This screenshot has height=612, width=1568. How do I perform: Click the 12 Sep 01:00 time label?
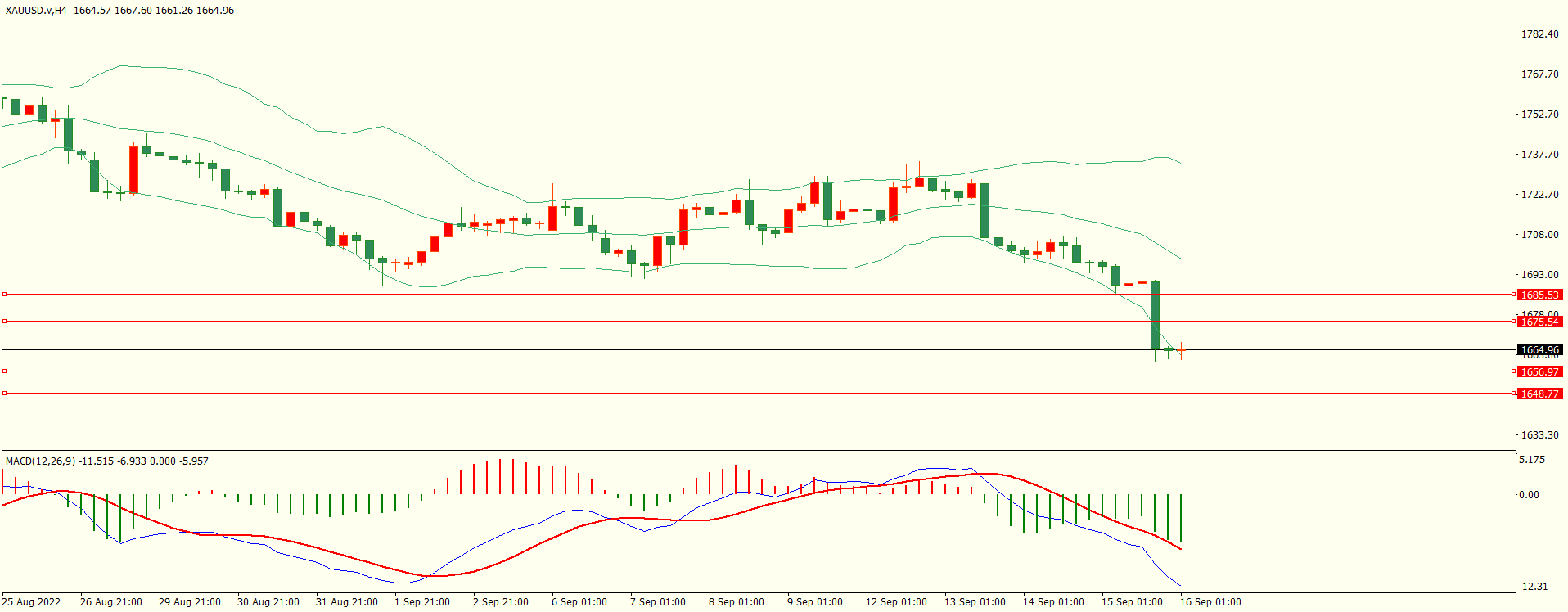896,602
